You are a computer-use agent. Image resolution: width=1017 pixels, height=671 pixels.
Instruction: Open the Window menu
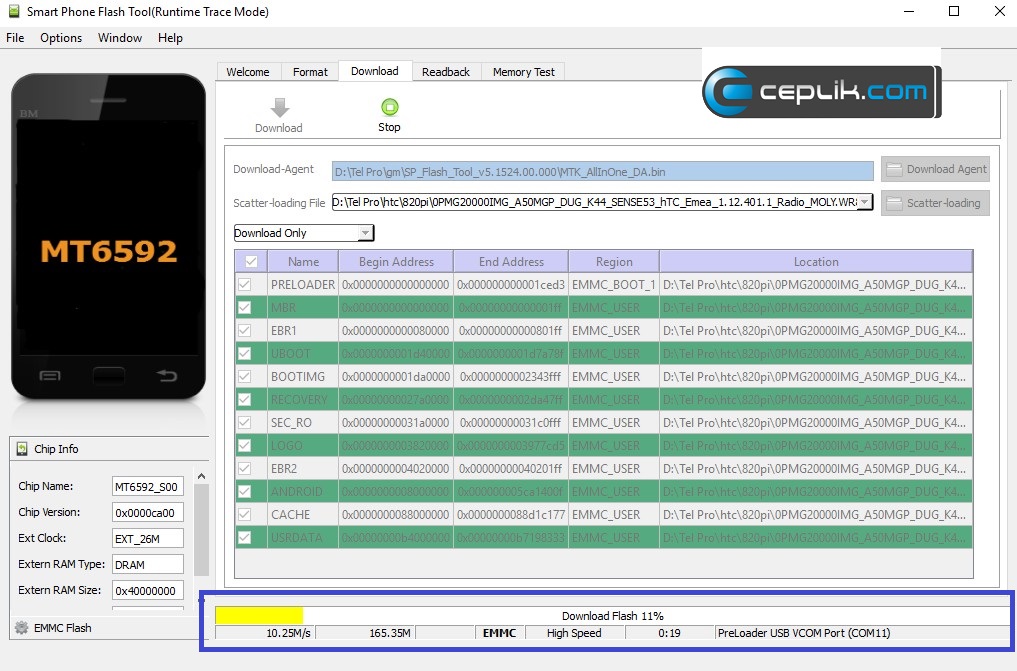click(x=120, y=38)
